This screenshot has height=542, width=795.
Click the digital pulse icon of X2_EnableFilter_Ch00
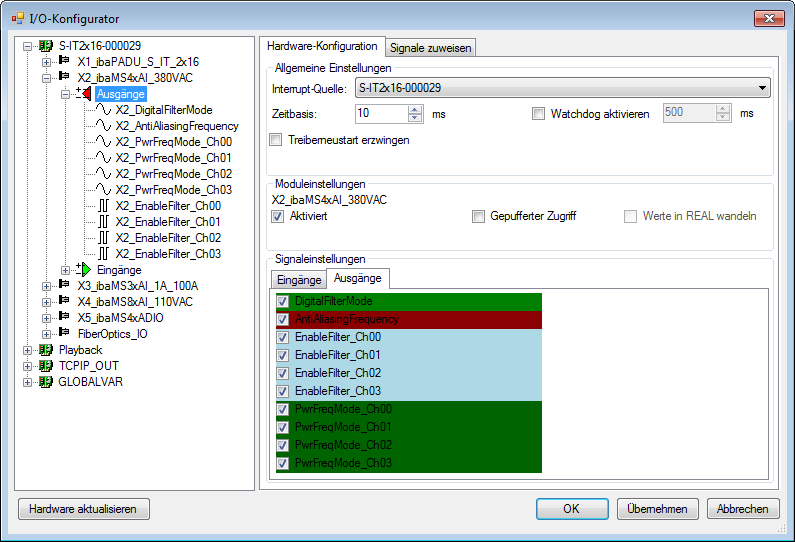[103, 206]
